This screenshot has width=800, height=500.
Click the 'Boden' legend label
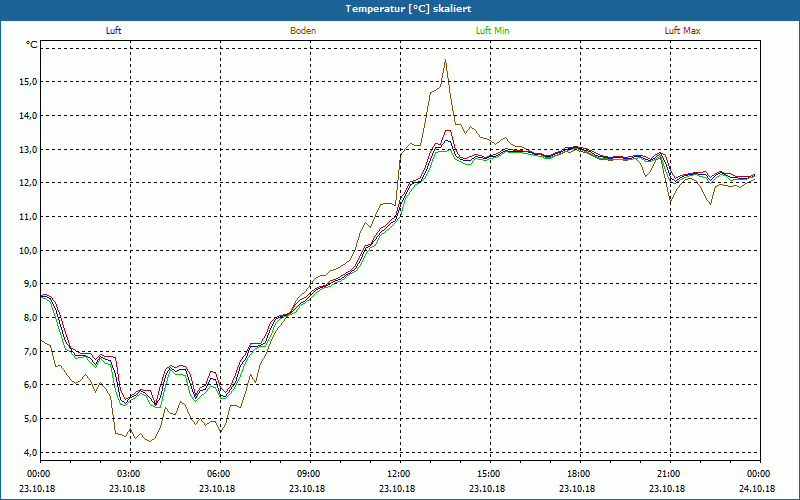303,31
